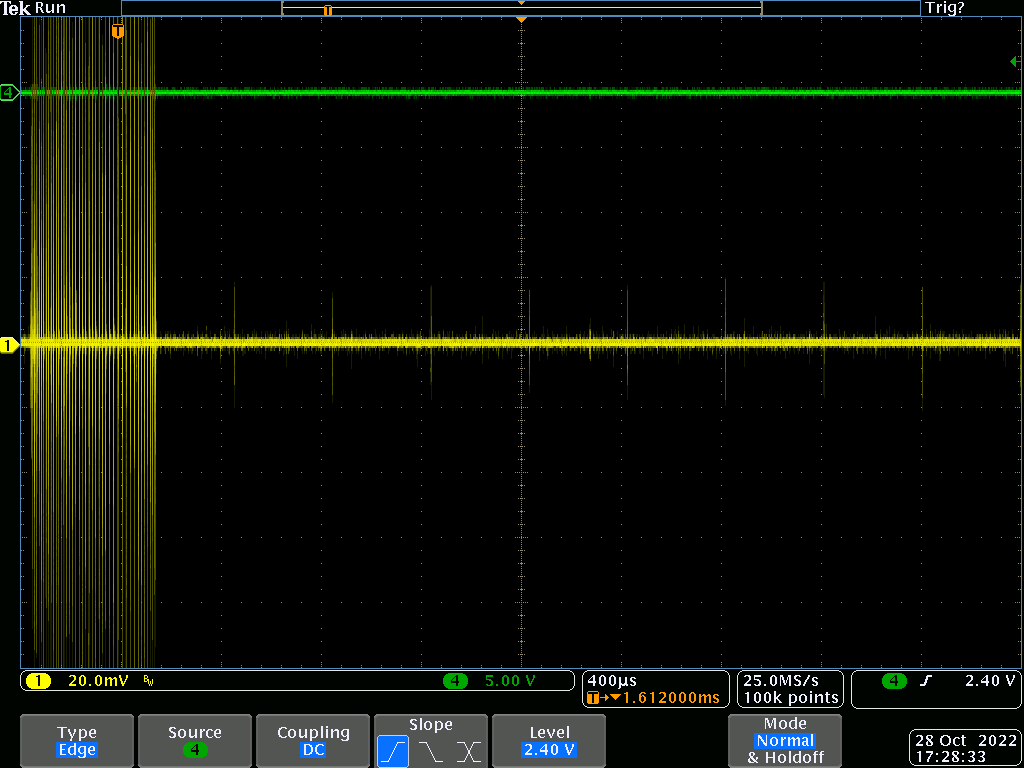
Task: Click the green channel 4 badge in readout
Action: tap(455, 681)
